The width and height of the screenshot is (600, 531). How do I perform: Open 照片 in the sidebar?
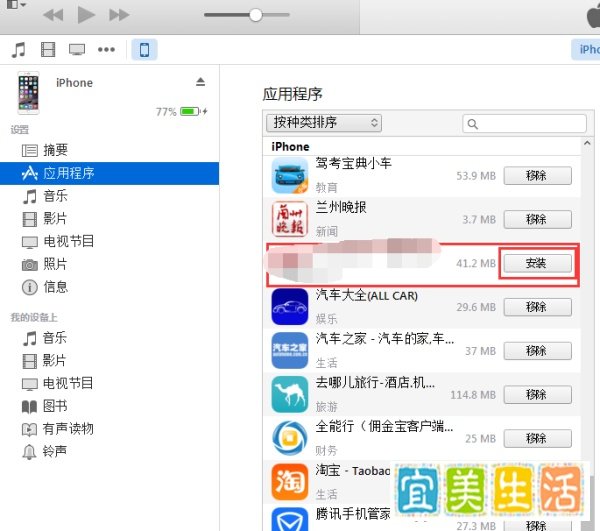click(109, 264)
